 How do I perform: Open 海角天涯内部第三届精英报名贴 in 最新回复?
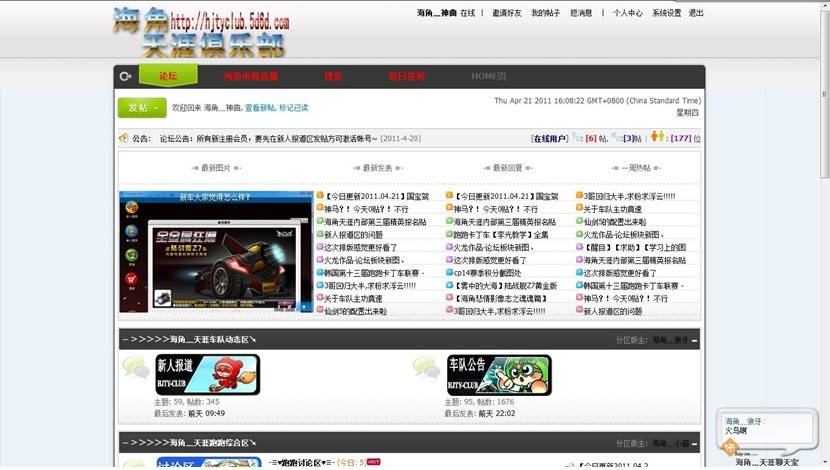504,222
